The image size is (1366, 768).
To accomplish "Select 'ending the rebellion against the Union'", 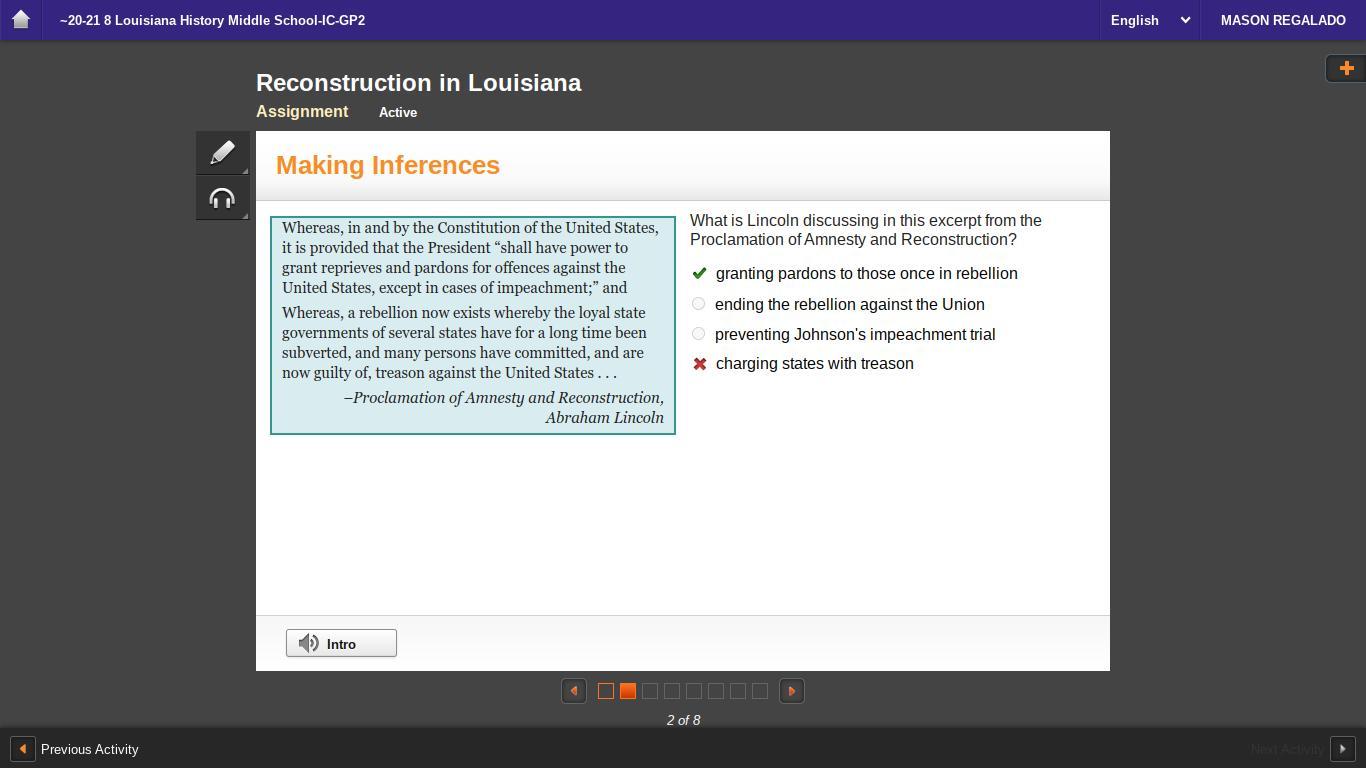I will click(699, 304).
